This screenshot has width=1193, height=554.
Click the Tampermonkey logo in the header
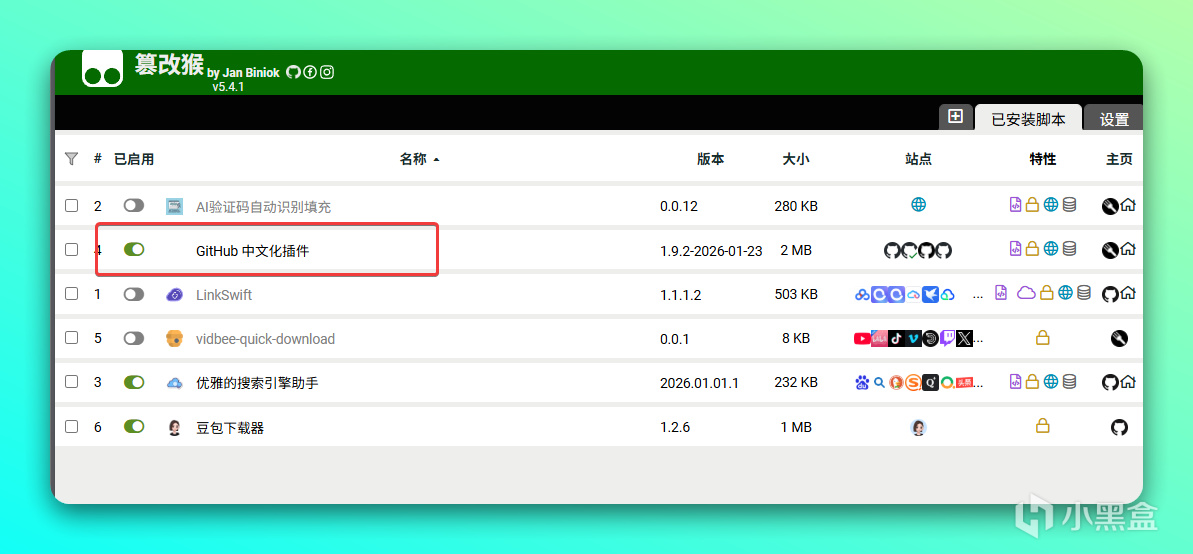103,69
